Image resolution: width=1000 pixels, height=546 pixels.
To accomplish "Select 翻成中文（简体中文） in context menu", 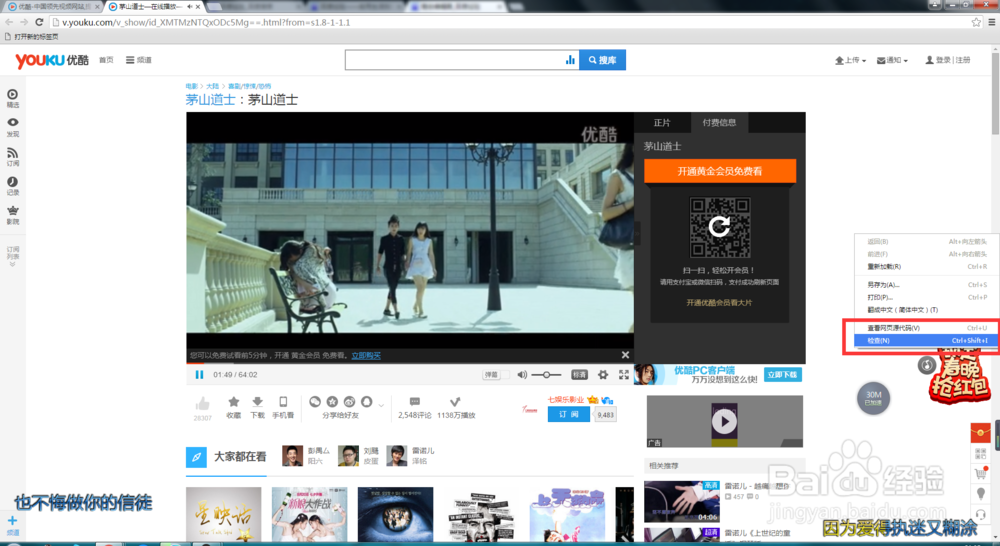I will coord(927,310).
